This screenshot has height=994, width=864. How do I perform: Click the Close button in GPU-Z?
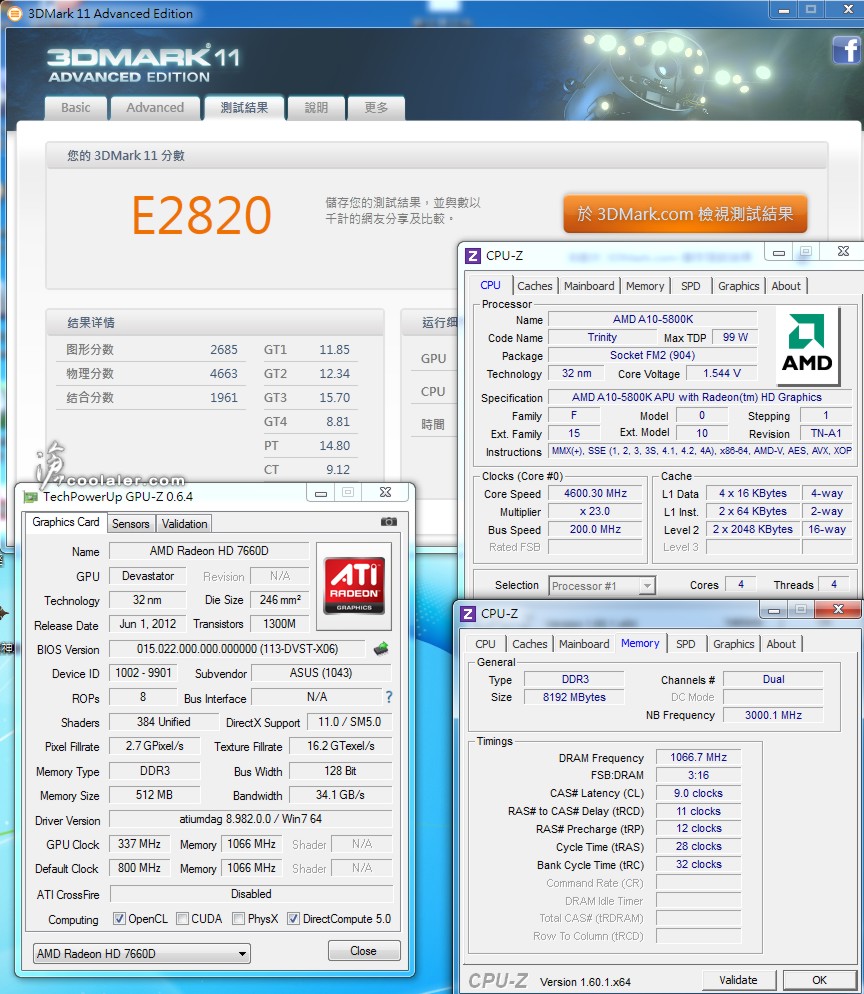point(364,951)
